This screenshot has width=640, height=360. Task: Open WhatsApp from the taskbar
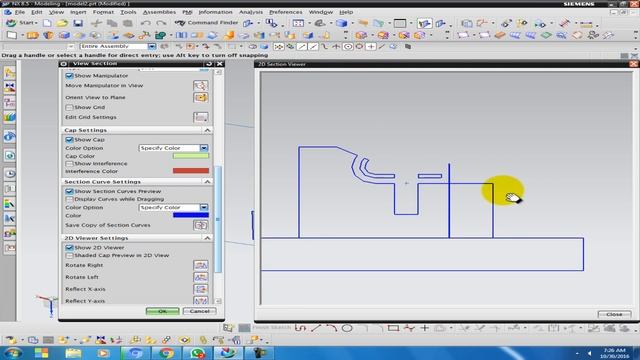[x=197, y=353]
